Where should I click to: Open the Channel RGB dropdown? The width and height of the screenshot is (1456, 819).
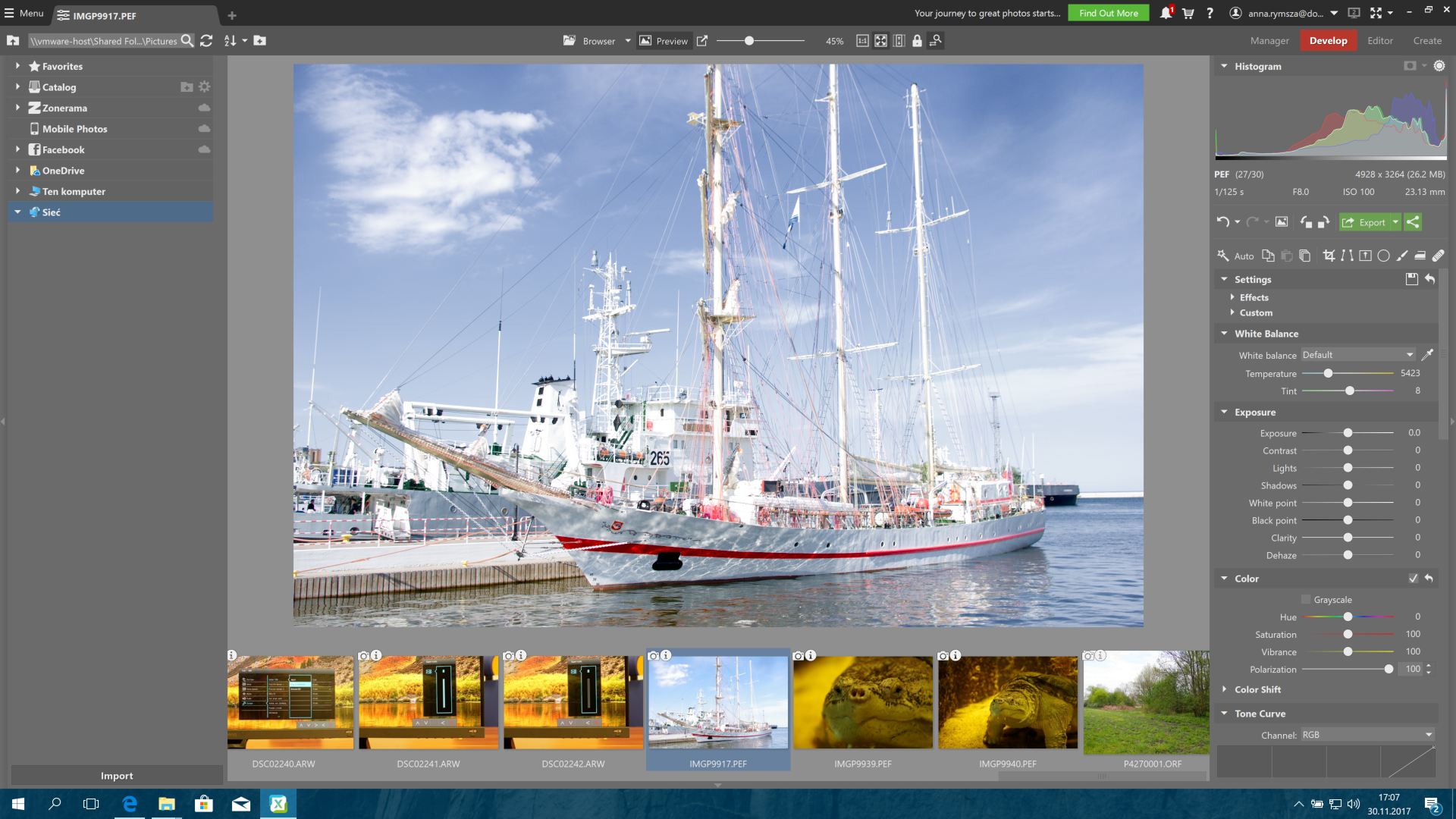point(1367,735)
